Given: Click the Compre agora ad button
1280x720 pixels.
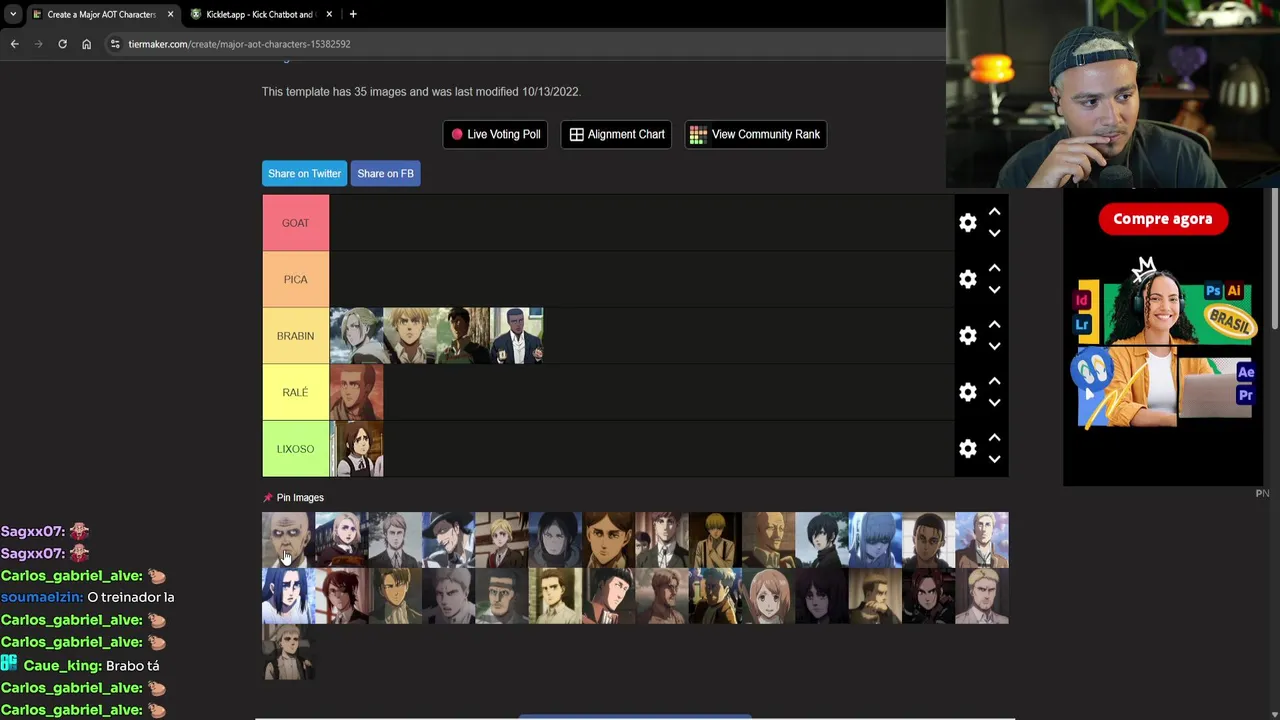Looking at the screenshot, I should point(1162,219).
